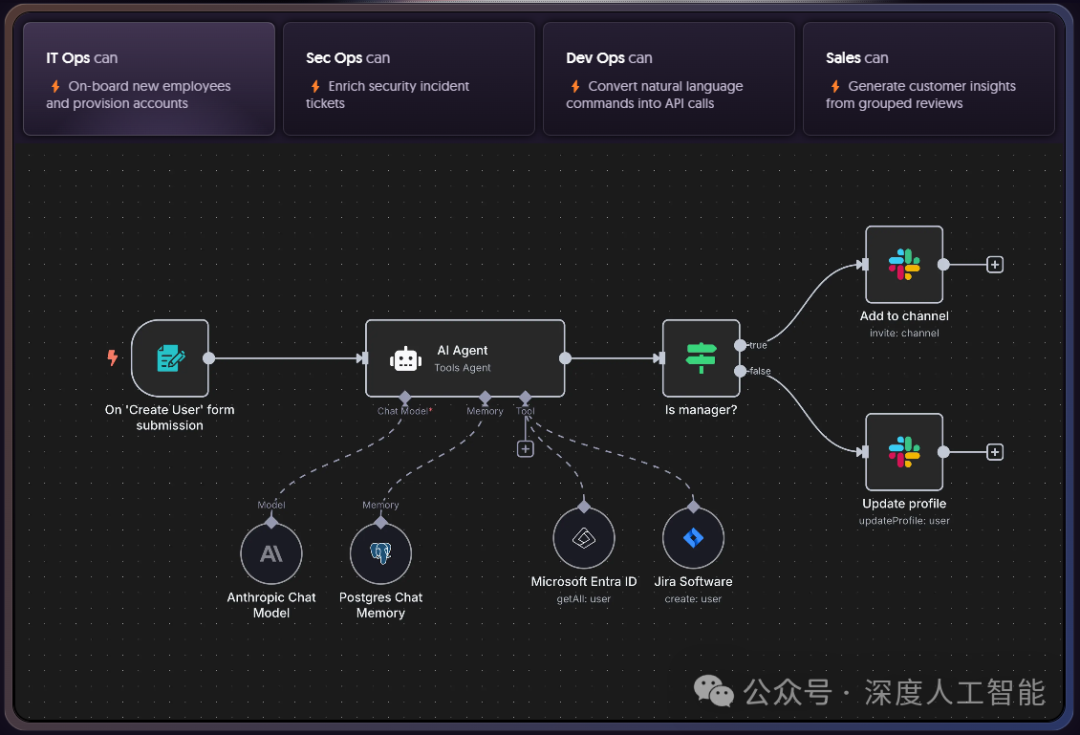
Task: Click the lightning trigger icon beside form node
Action: point(112,358)
